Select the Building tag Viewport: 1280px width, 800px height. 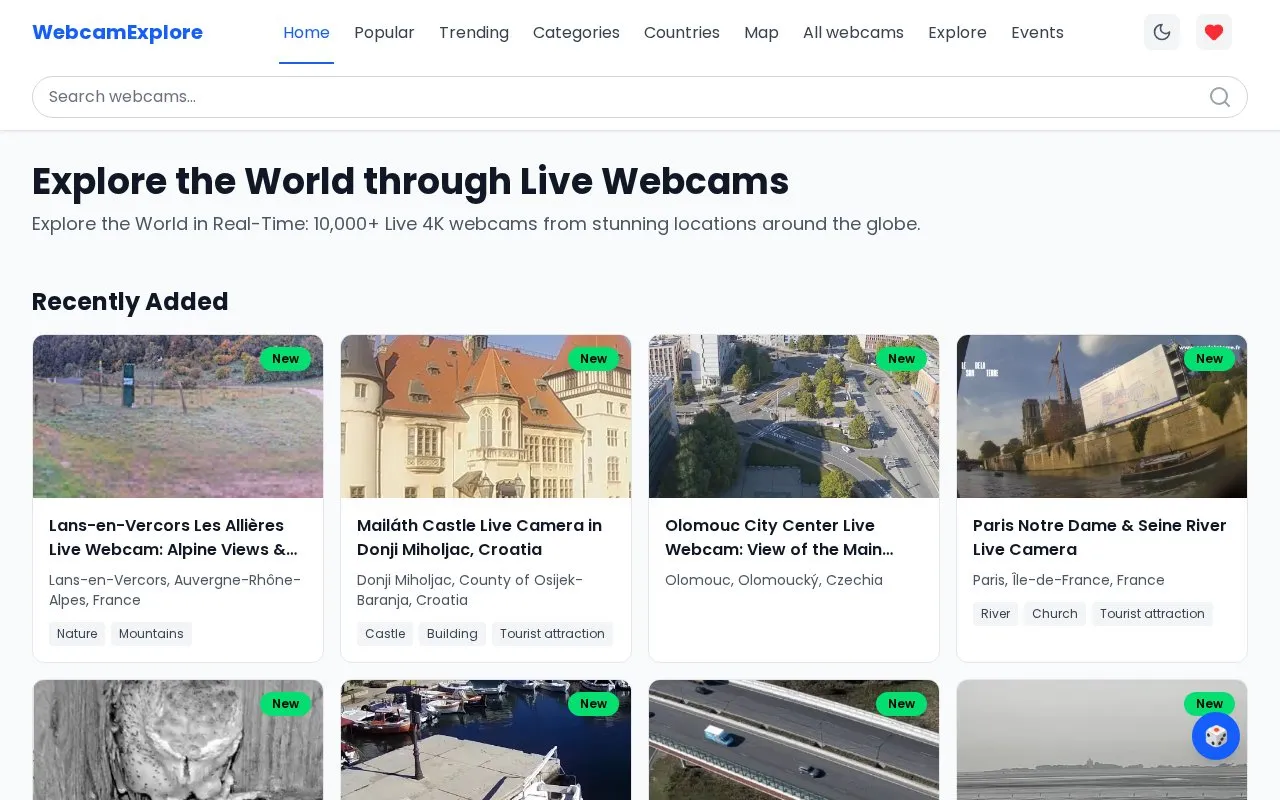click(x=452, y=634)
